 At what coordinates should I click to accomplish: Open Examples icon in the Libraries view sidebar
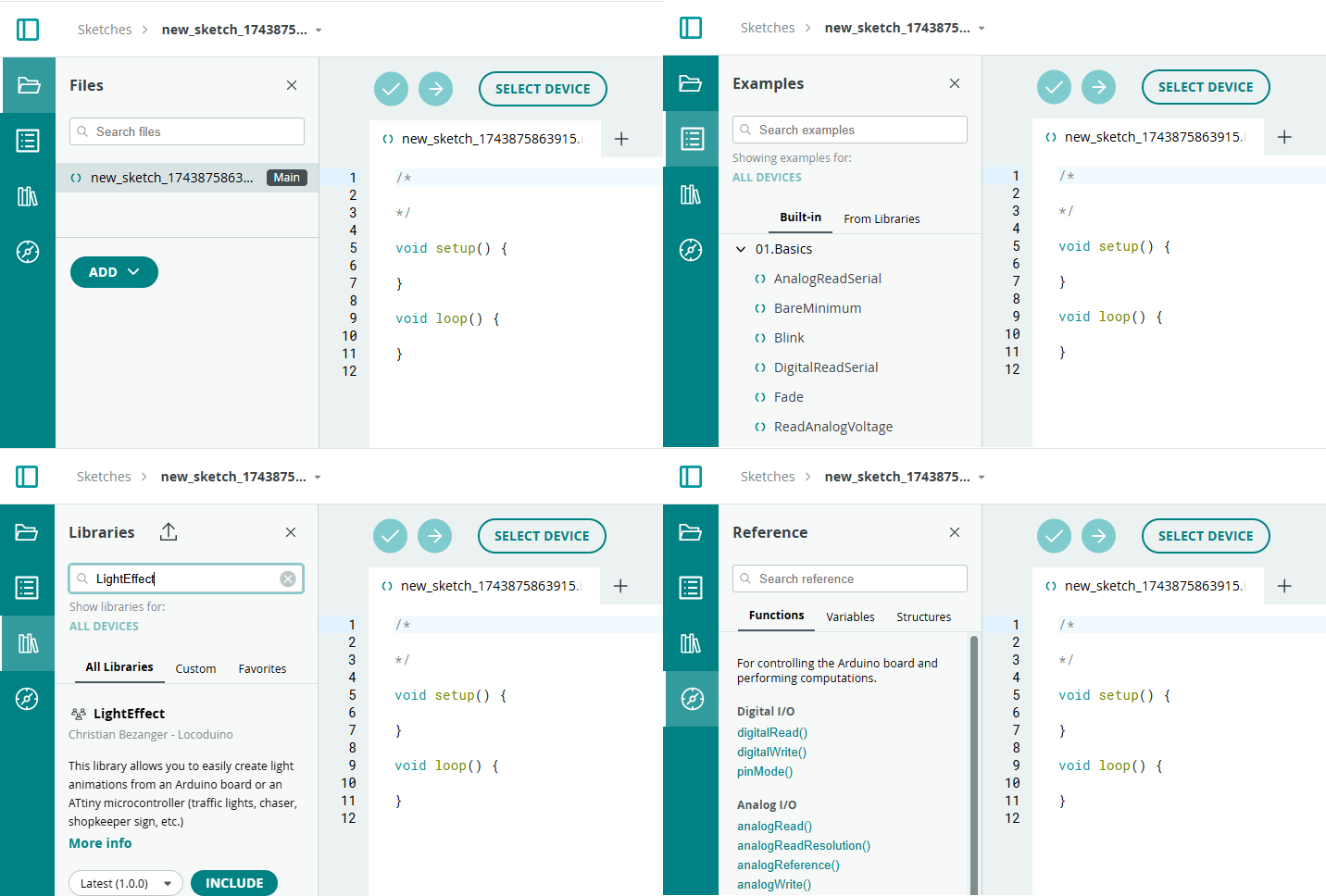pyautogui.click(x=27, y=588)
